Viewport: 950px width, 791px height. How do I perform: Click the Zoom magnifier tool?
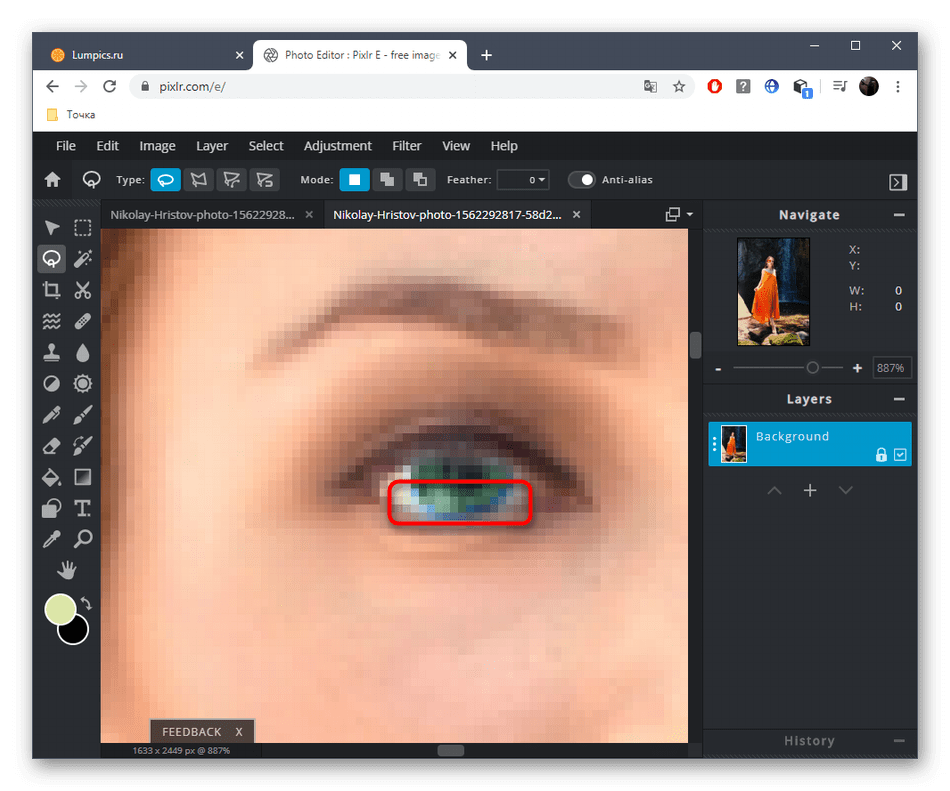click(x=83, y=539)
